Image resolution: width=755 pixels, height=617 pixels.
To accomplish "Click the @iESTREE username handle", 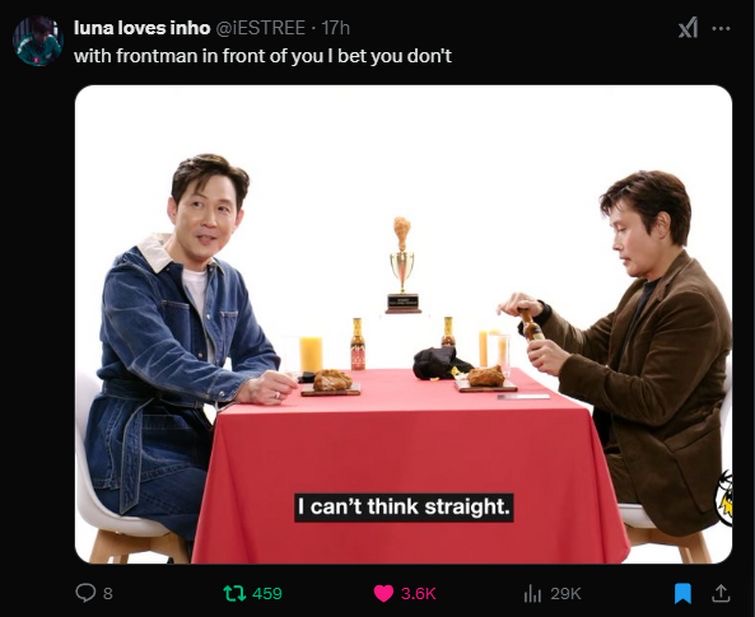I will coord(260,28).
